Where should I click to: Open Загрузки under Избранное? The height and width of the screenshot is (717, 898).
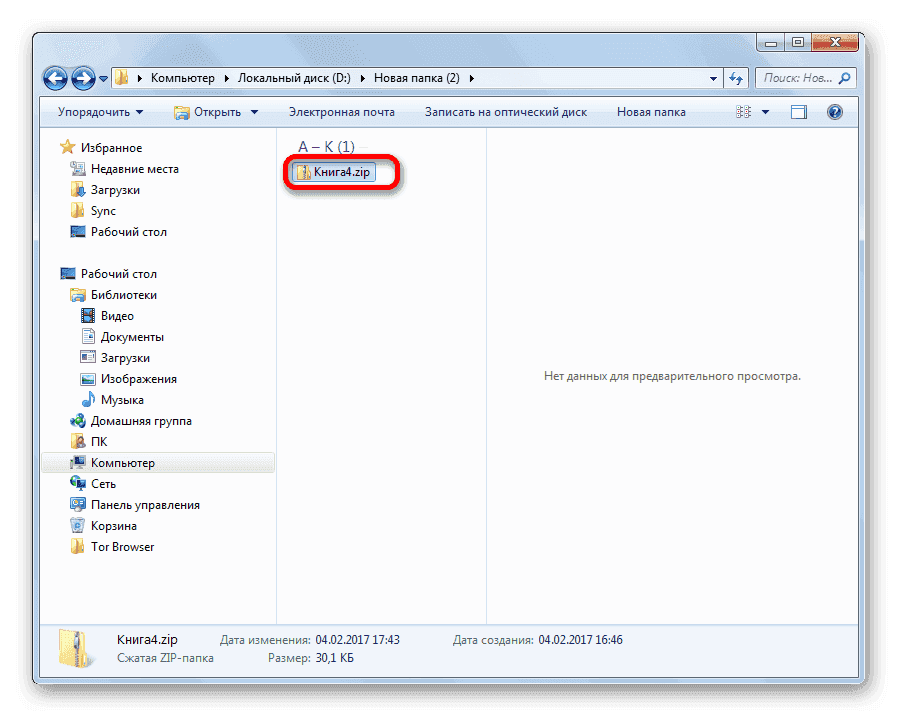click(x=115, y=190)
